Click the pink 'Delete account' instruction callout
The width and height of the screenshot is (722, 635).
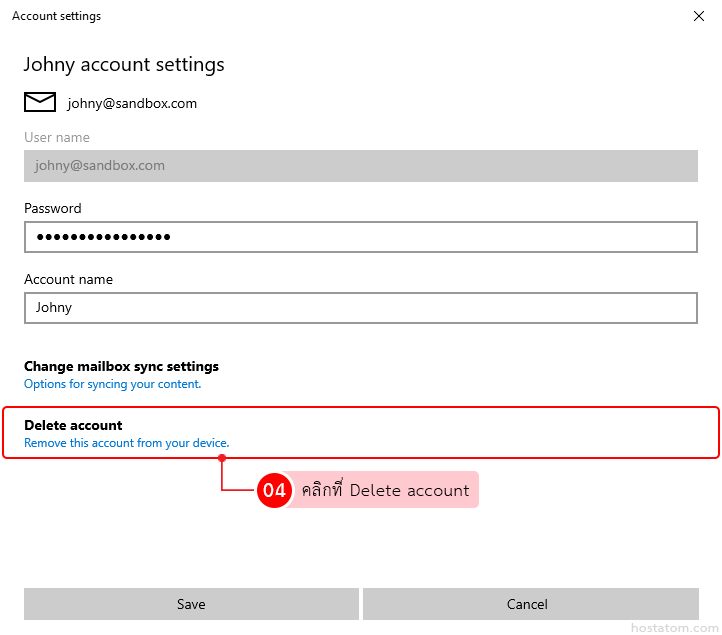(x=385, y=490)
